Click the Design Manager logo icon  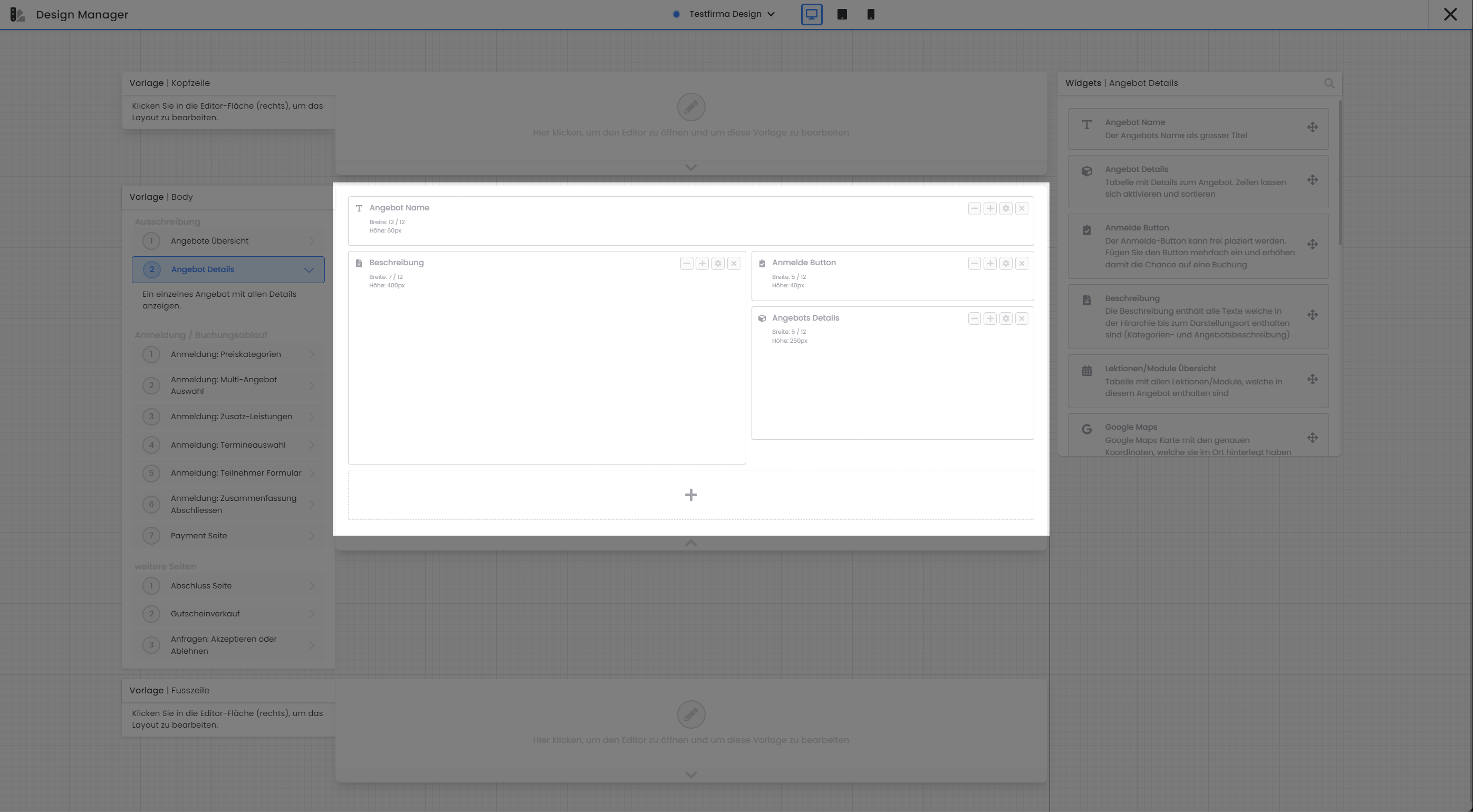(x=17, y=14)
